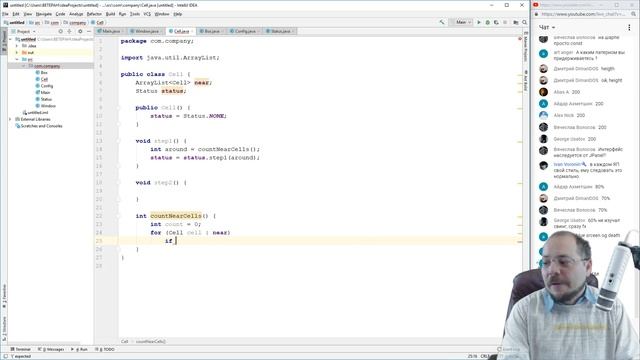Open the File menu
The width and height of the screenshot is (640, 360).
click(5, 14)
